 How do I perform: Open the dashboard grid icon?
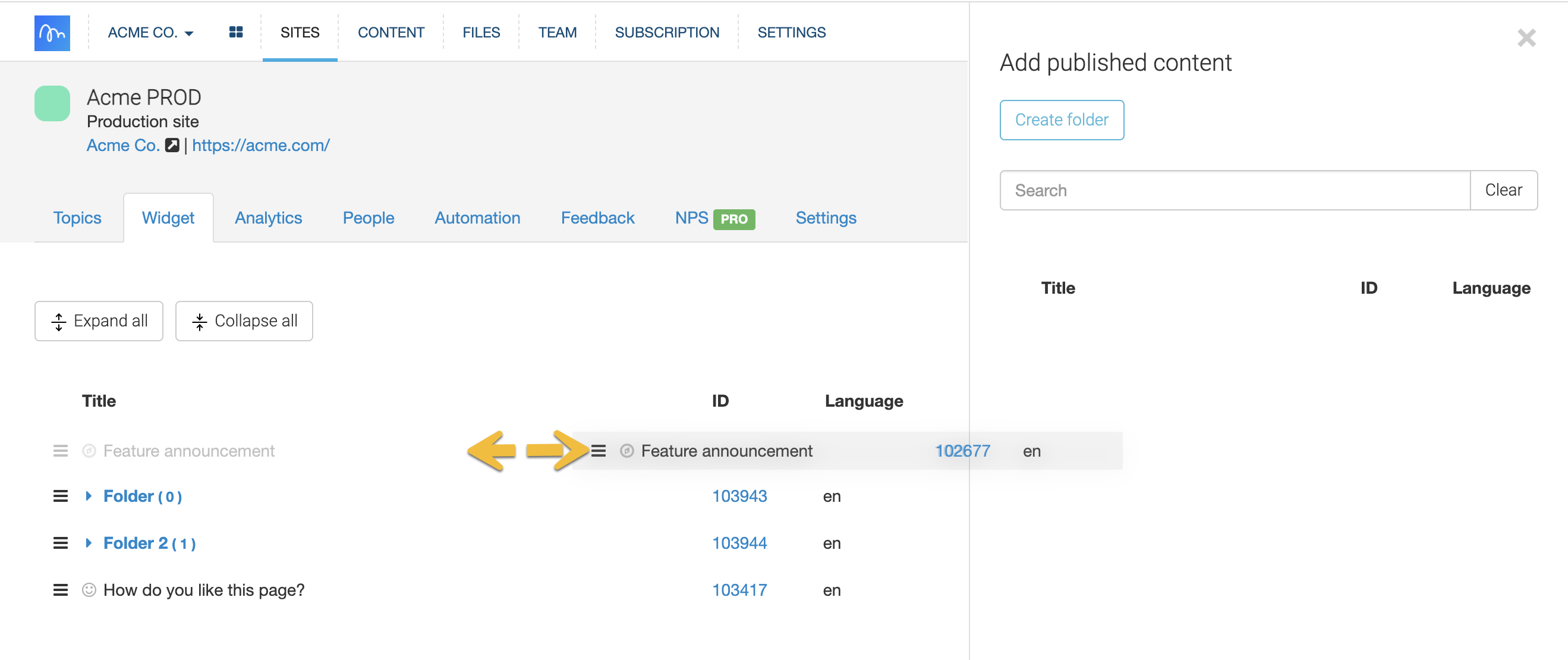235,32
